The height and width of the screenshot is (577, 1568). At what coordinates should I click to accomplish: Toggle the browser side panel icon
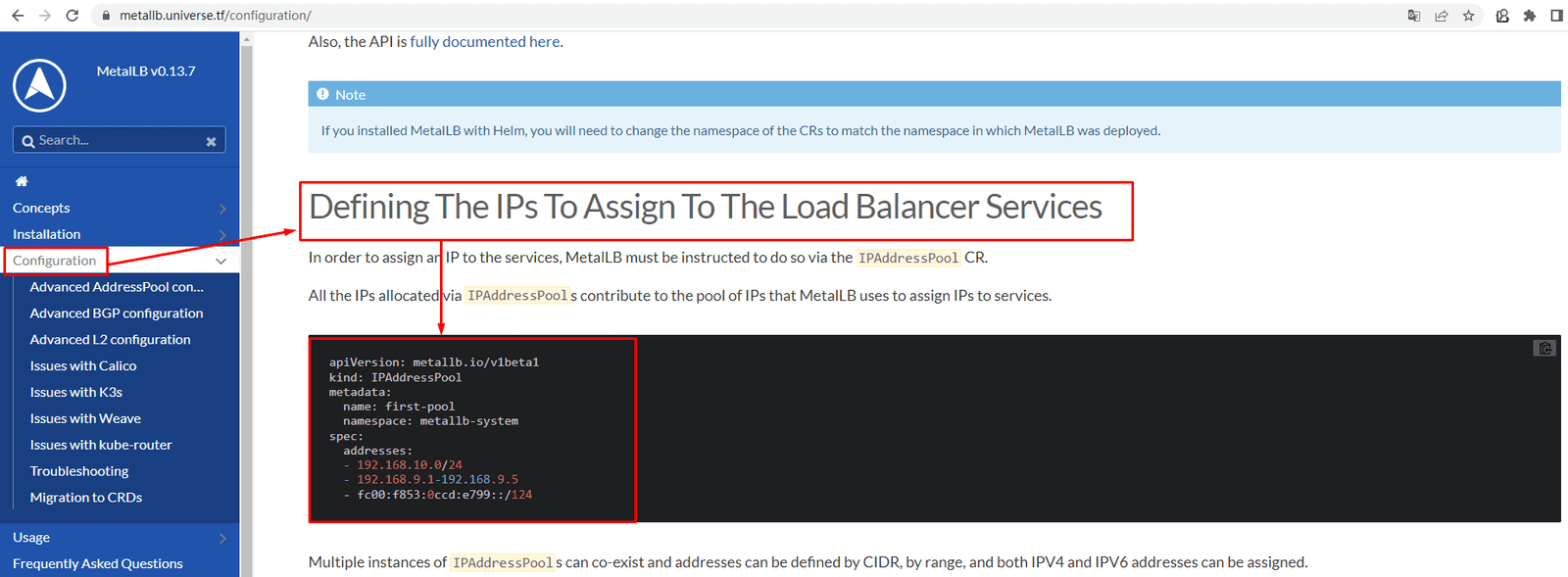[1556, 16]
